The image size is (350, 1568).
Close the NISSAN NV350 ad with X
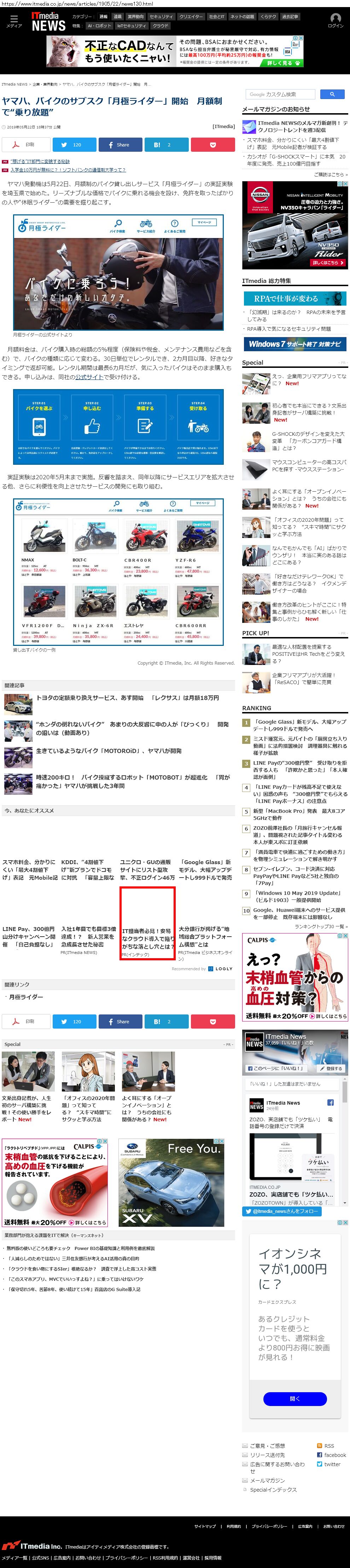tap(346, 183)
